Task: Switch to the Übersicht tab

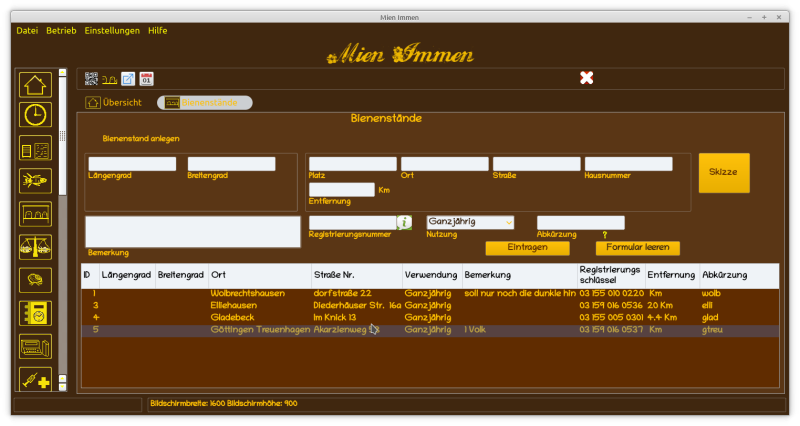Action: pyautogui.click(x=114, y=102)
